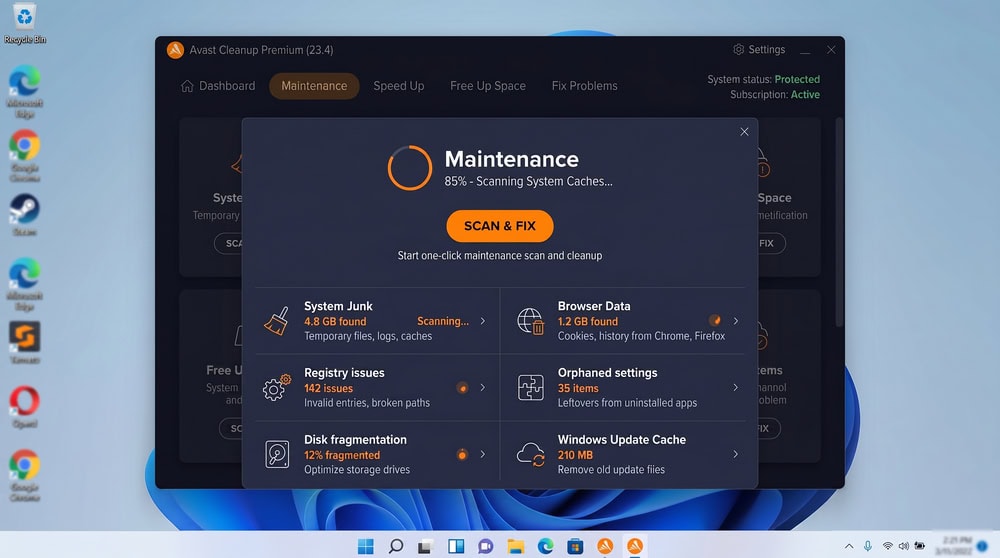Viewport: 1000px width, 558px height.
Task: Open Microsoft Store from taskbar
Action: [575, 546]
